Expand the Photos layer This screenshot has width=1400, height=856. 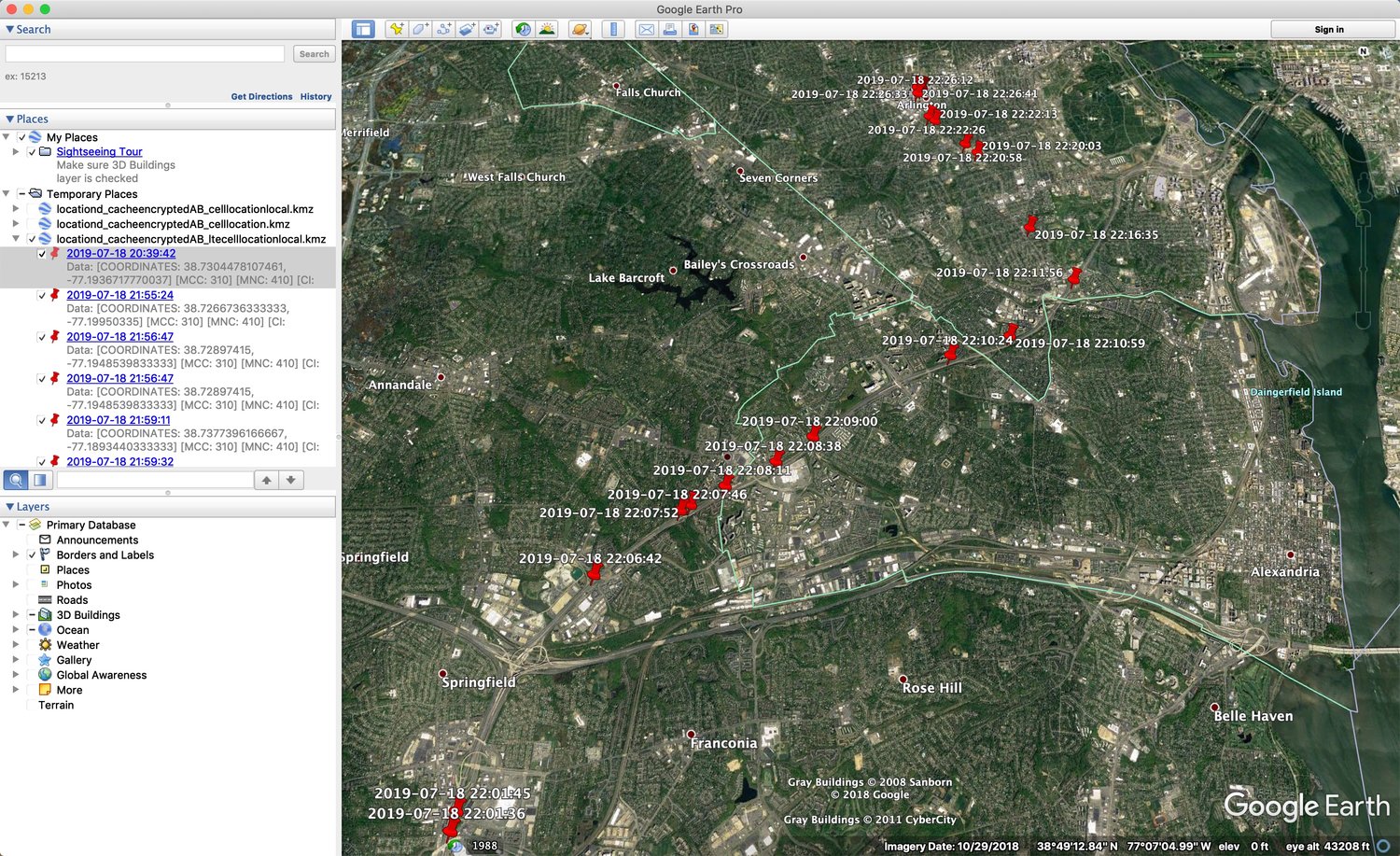[16, 584]
